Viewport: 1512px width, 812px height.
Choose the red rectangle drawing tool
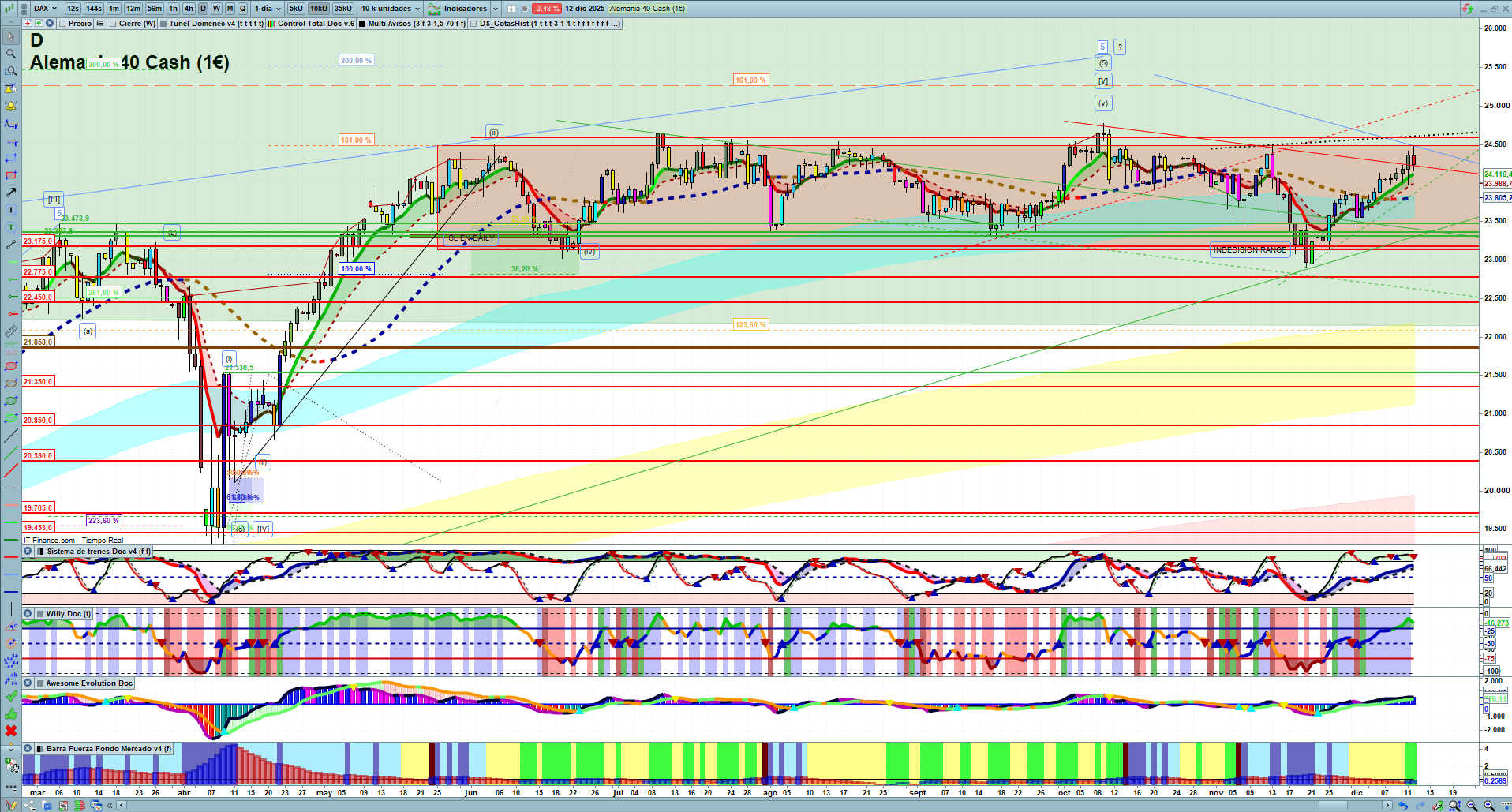10,175
